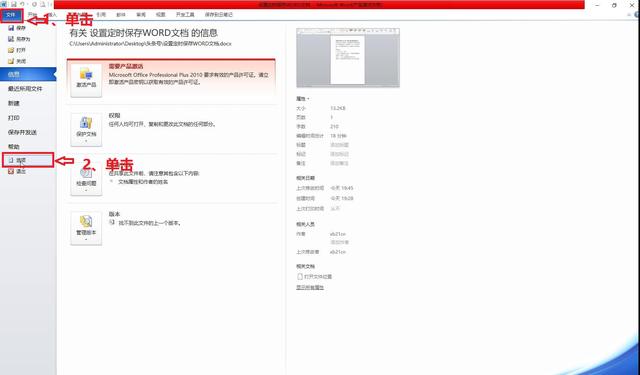640x375 pixels.
Task: Open the 审阅 (Review) ribbon tab
Action: click(141, 15)
